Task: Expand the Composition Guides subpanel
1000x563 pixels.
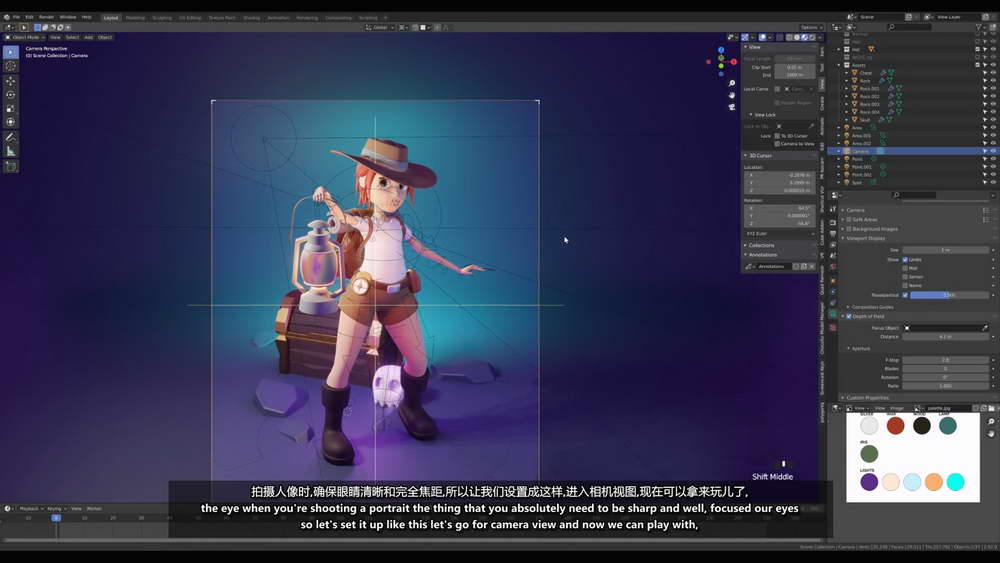Action: pos(848,307)
